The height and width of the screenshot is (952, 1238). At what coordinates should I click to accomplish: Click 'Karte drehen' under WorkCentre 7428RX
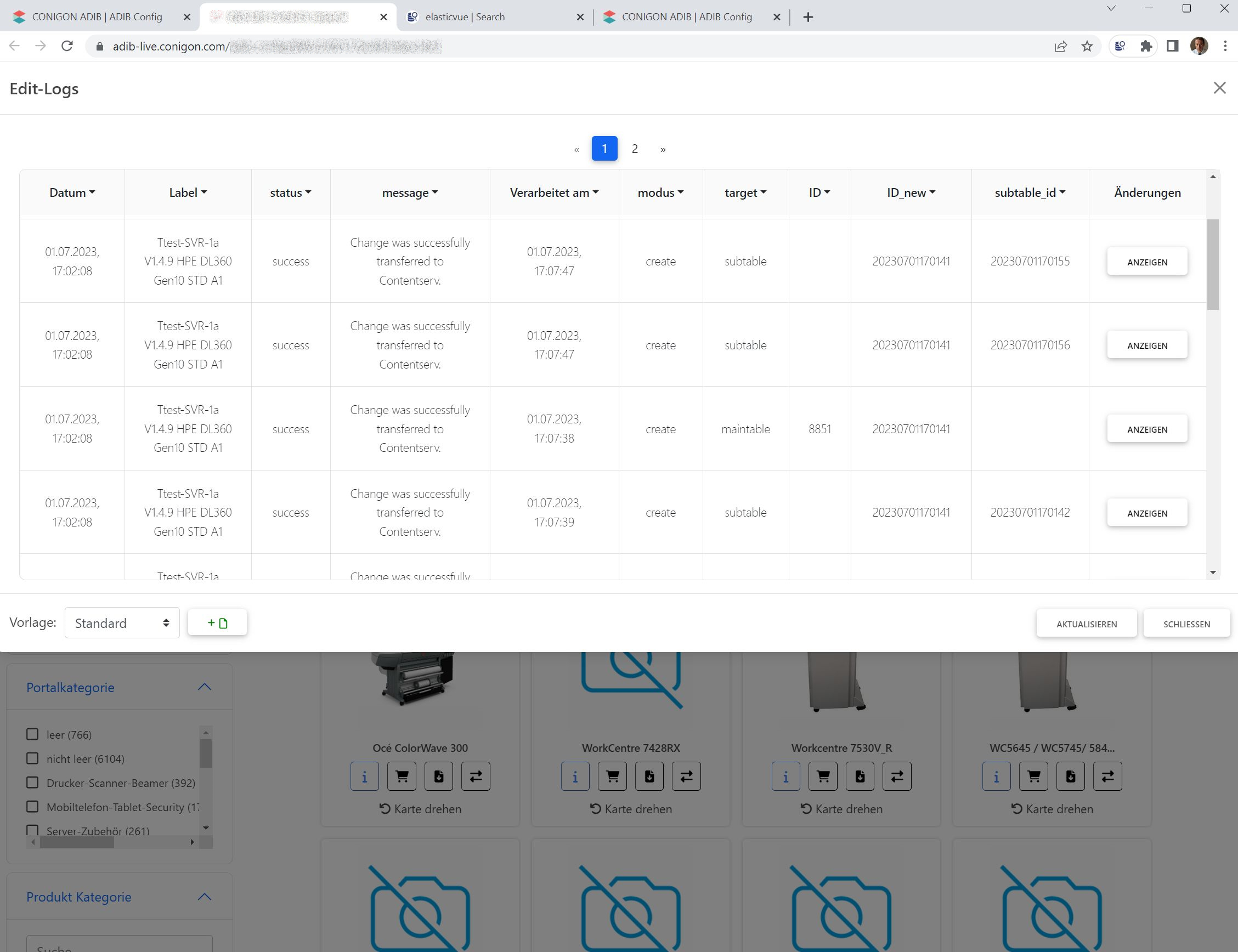(x=631, y=809)
